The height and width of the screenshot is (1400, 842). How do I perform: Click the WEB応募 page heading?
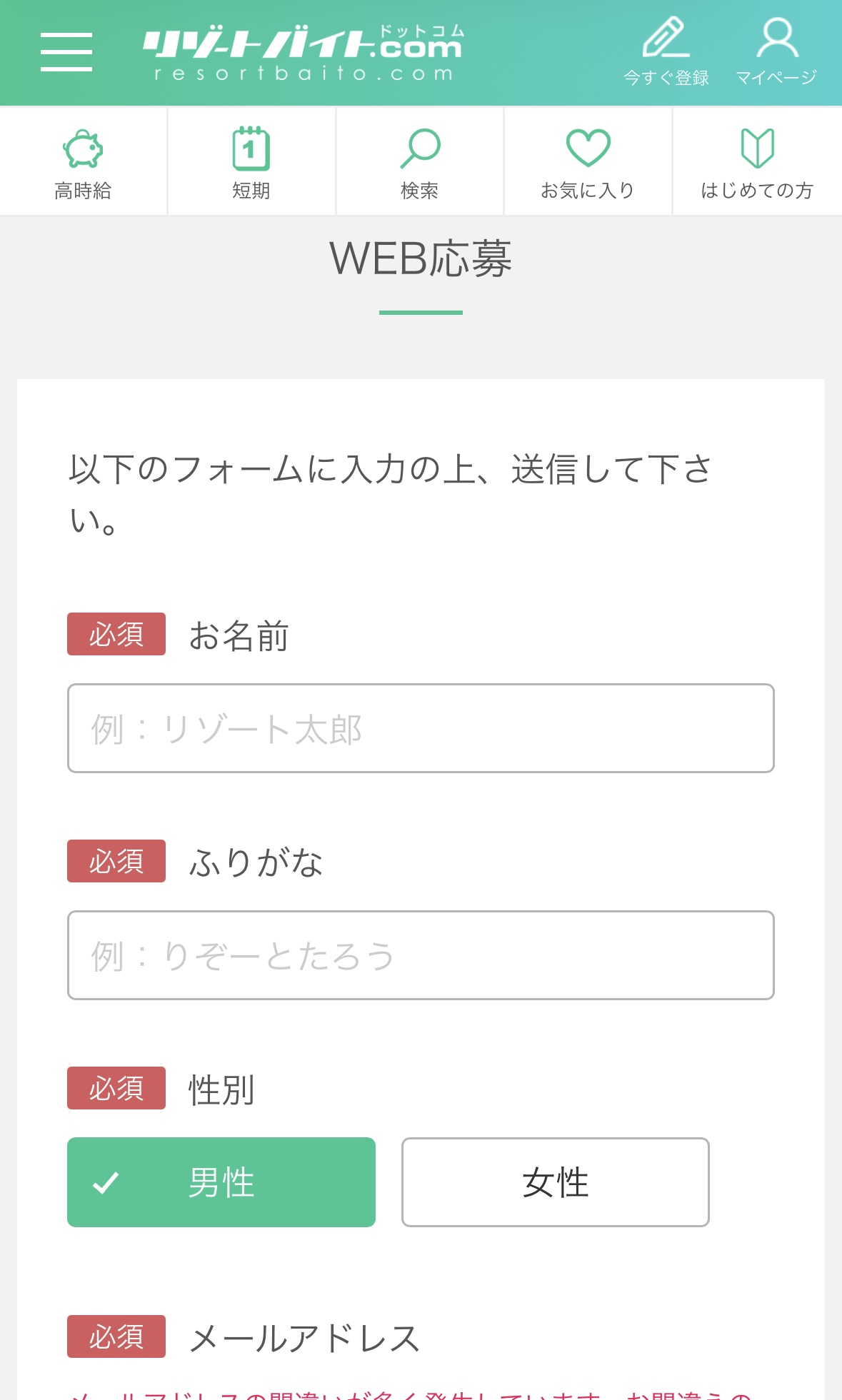(x=421, y=258)
